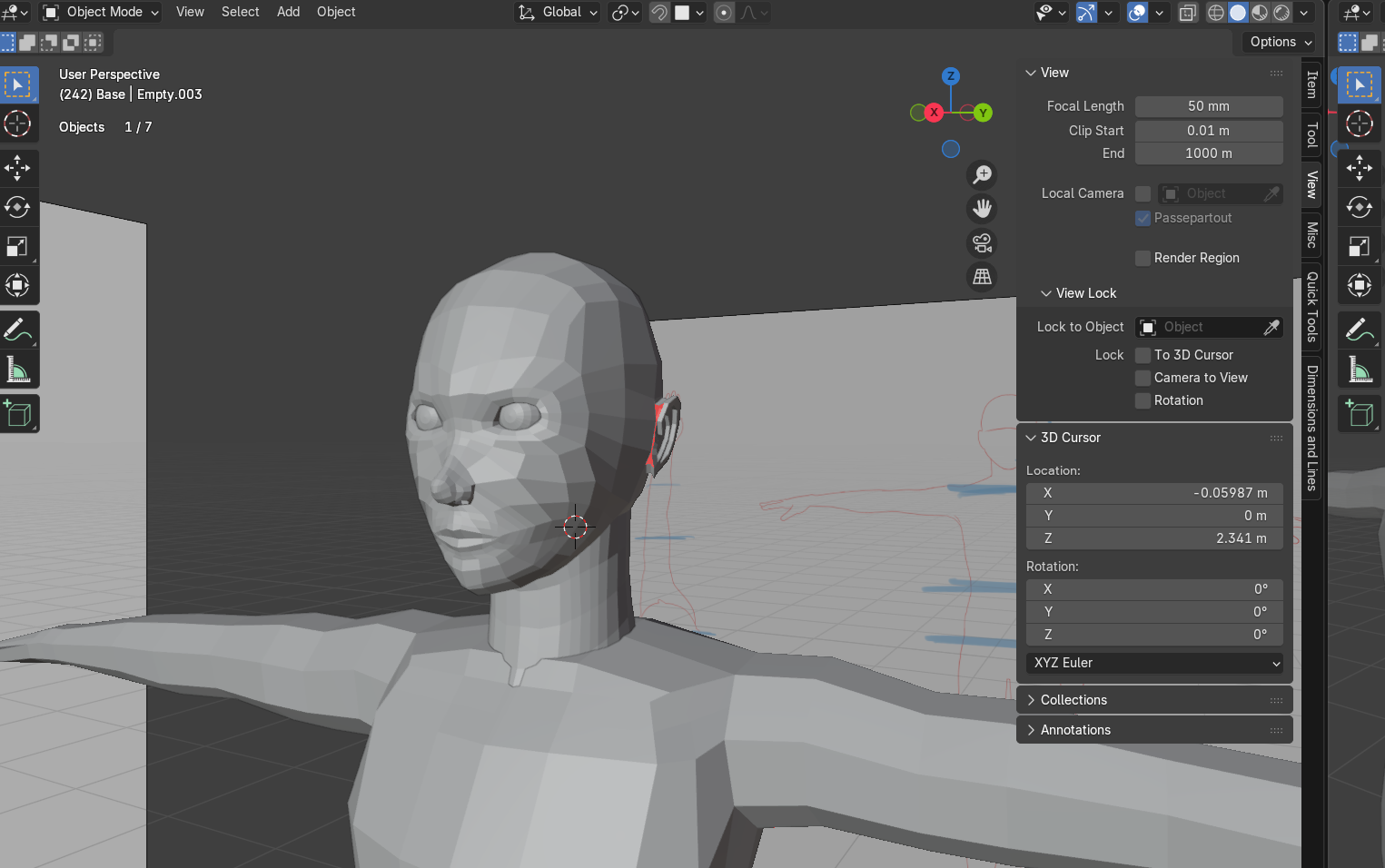
Task: Open the XYZ Euler rotation order dropdown
Action: click(x=1153, y=663)
